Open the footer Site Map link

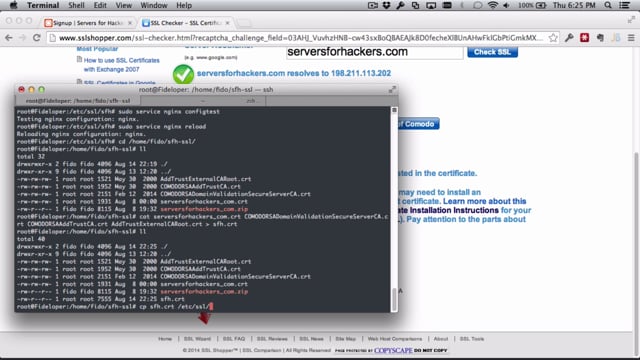click(345, 339)
